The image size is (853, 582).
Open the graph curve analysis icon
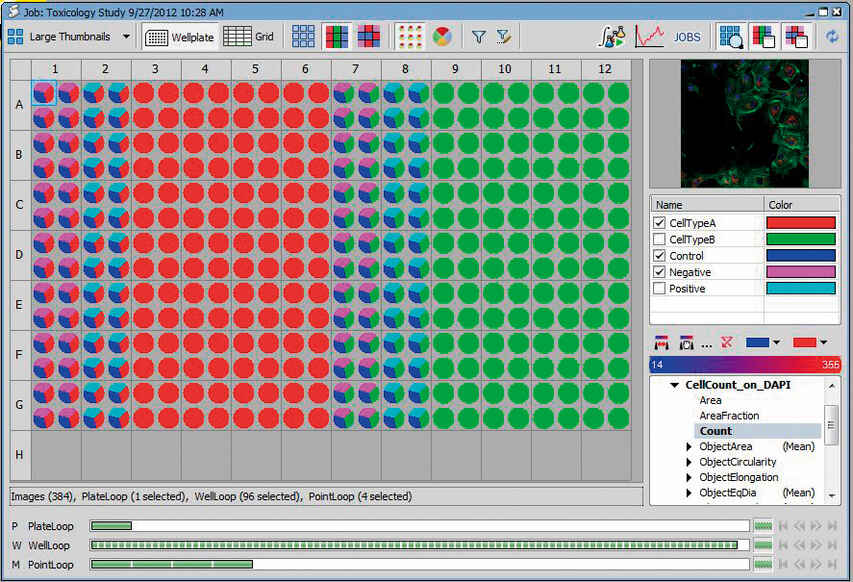click(649, 36)
